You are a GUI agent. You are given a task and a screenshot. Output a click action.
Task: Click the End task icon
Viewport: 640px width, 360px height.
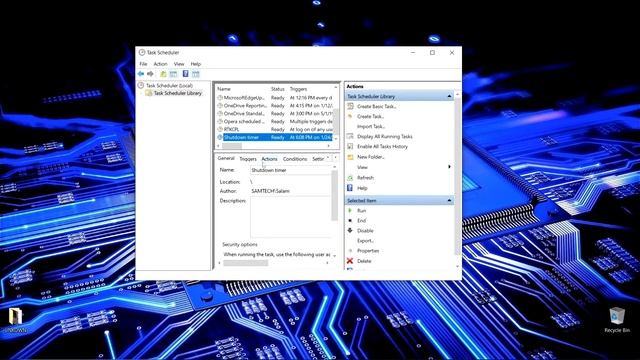tap(350, 220)
